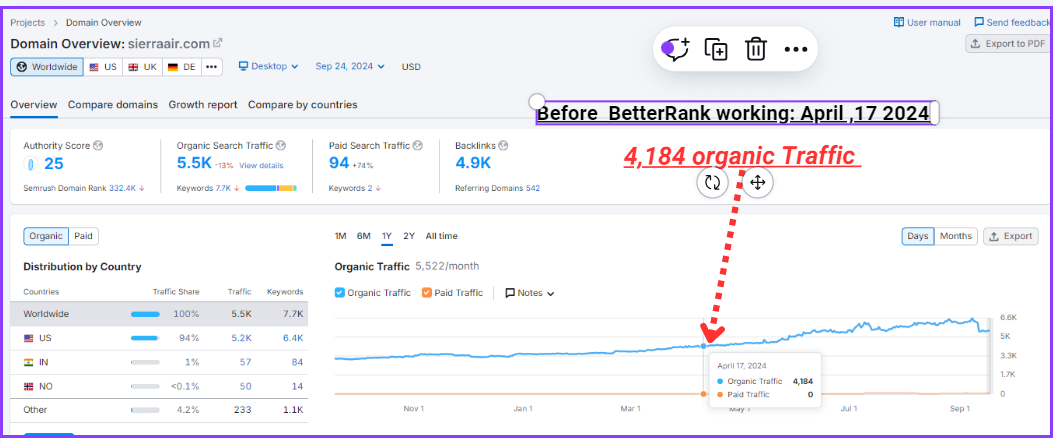Select US database button
The height and width of the screenshot is (442, 1053).
coord(103,67)
